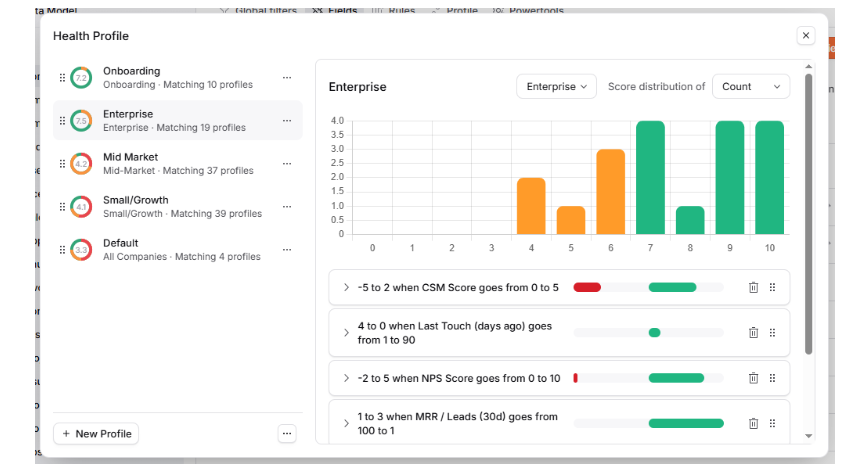Expand the Last Touch (days ago) rule

346,333
